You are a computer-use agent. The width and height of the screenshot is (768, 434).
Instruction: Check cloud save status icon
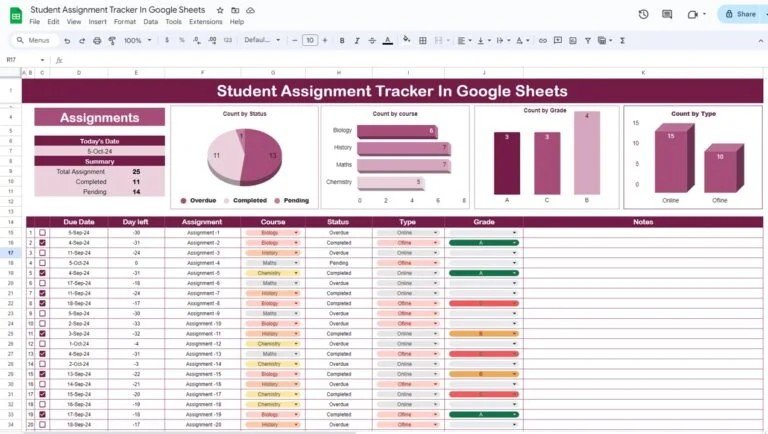pos(250,10)
